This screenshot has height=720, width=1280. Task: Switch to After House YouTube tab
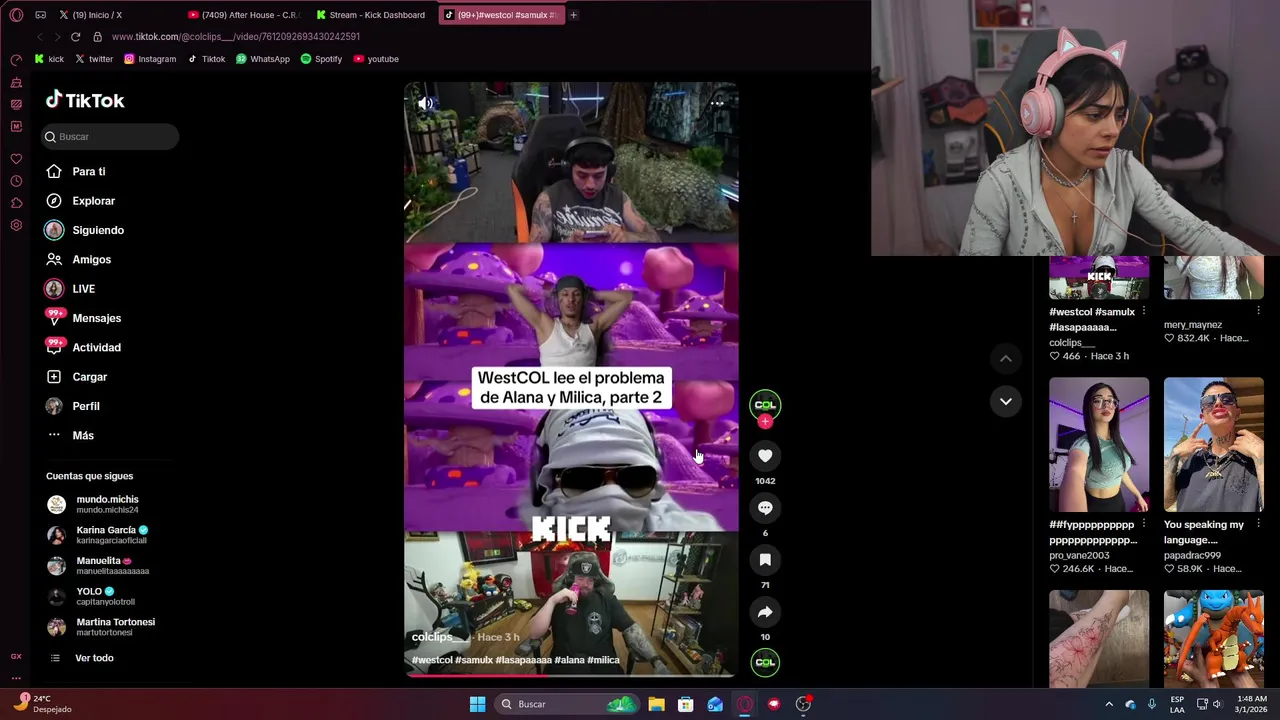pyautogui.click(x=245, y=15)
